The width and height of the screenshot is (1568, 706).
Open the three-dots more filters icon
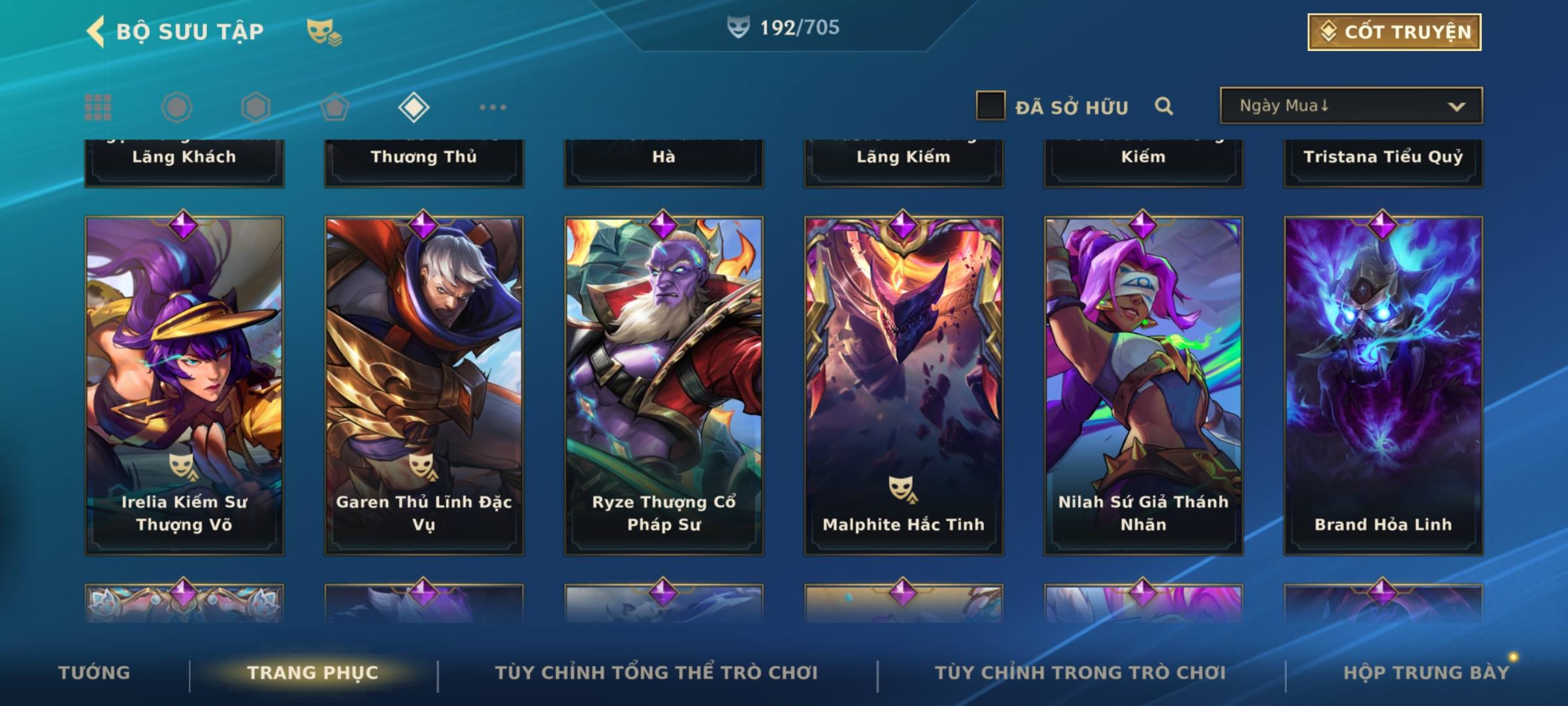(x=493, y=107)
